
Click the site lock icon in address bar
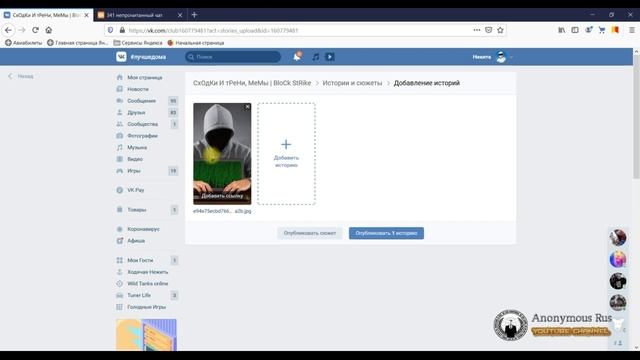[122, 30]
